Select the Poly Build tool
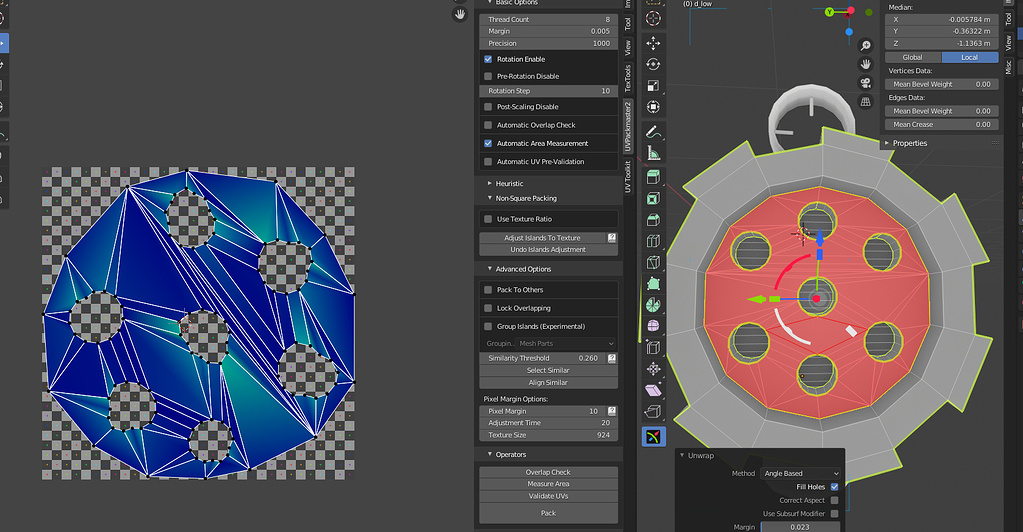Screen dimensions: 1023x532 653,283
